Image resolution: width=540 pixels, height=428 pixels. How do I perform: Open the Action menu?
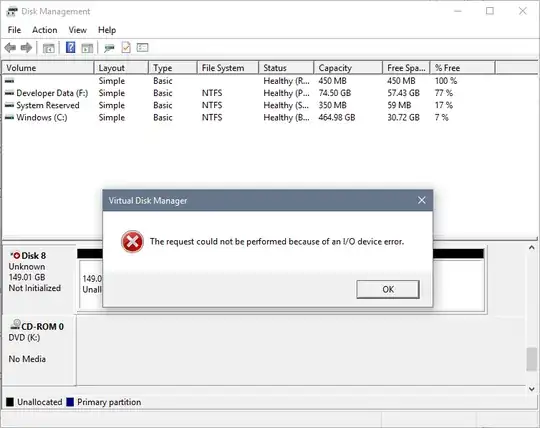tap(45, 30)
